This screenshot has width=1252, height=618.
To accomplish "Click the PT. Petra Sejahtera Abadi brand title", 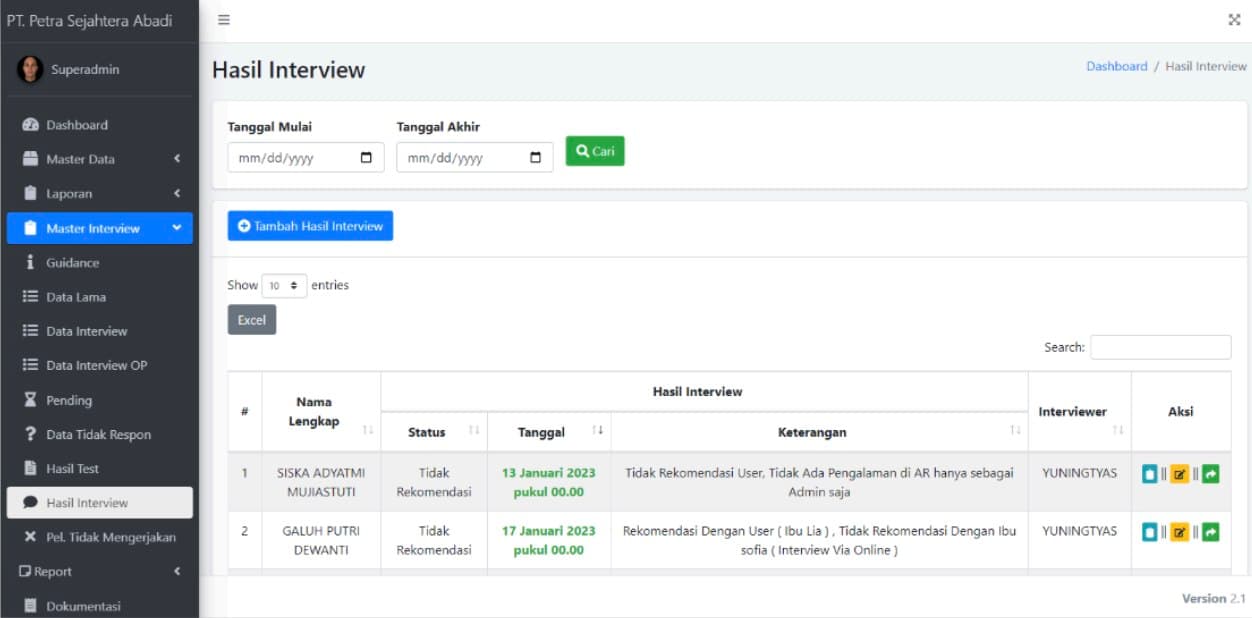I will (x=89, y=21).
